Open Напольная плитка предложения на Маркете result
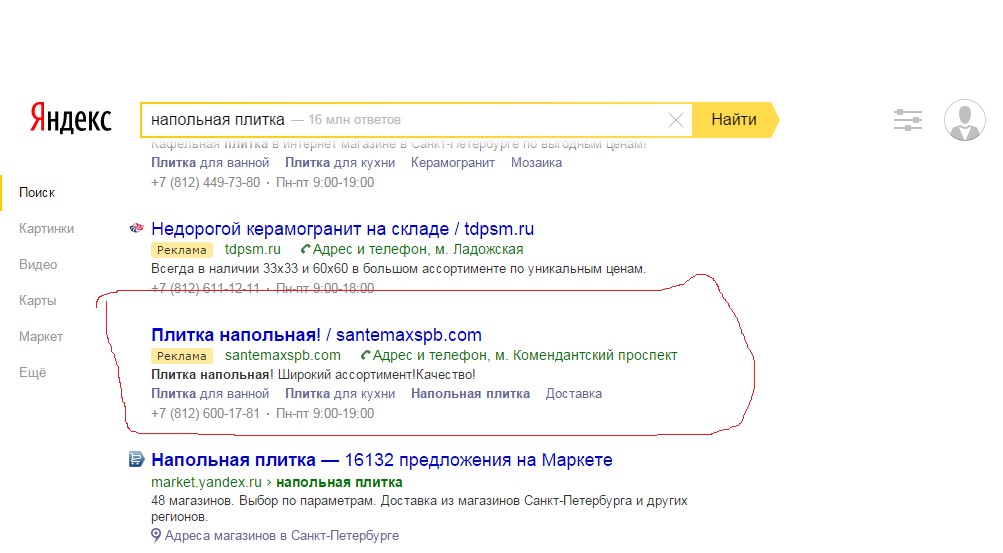The height and width of the screenshot is (553, 1003). [382, 460]
